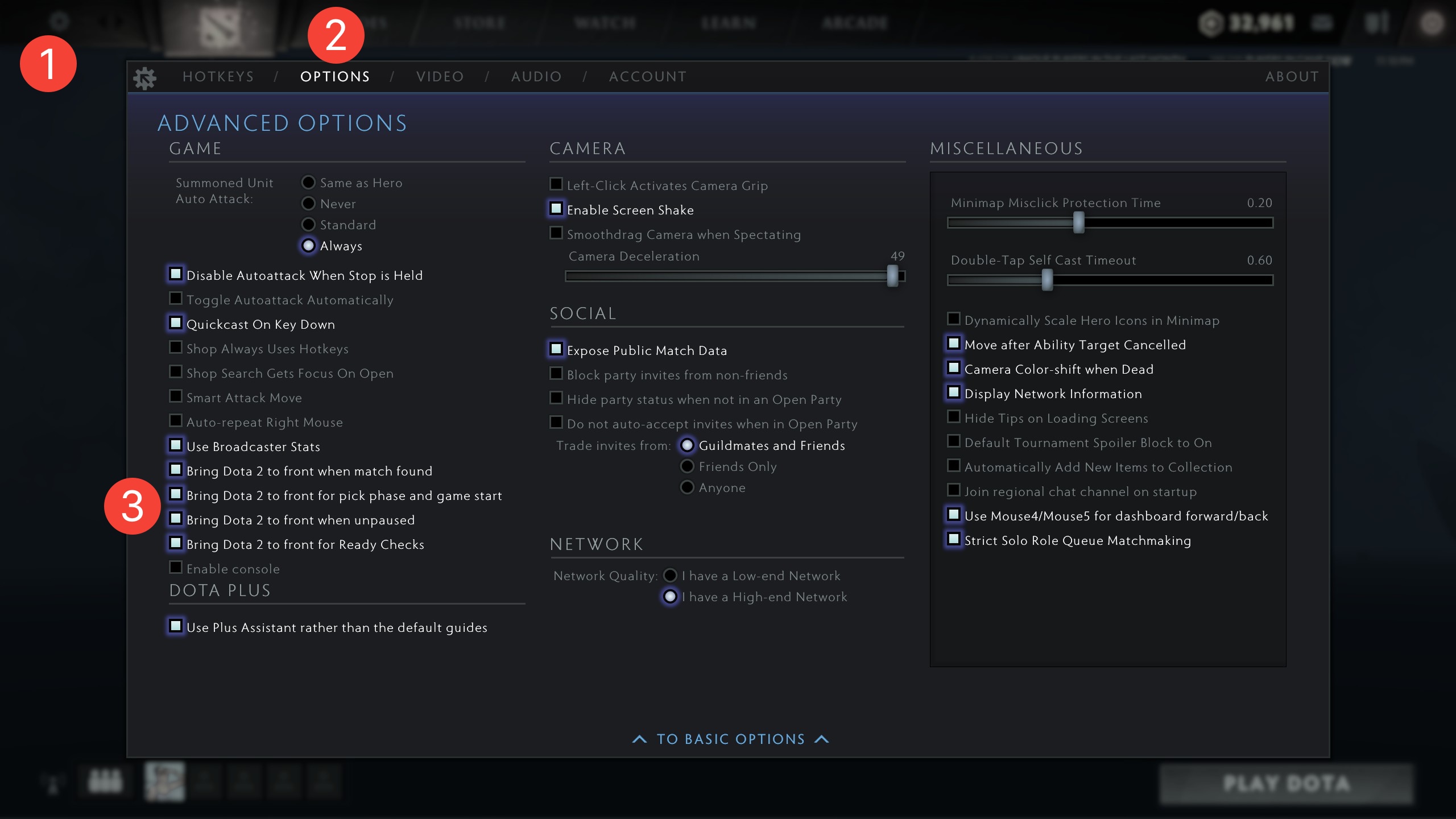Select the Options tab
Image resolution: width=1456 pixels, height=819 pixels.
[x=335, y=77]
